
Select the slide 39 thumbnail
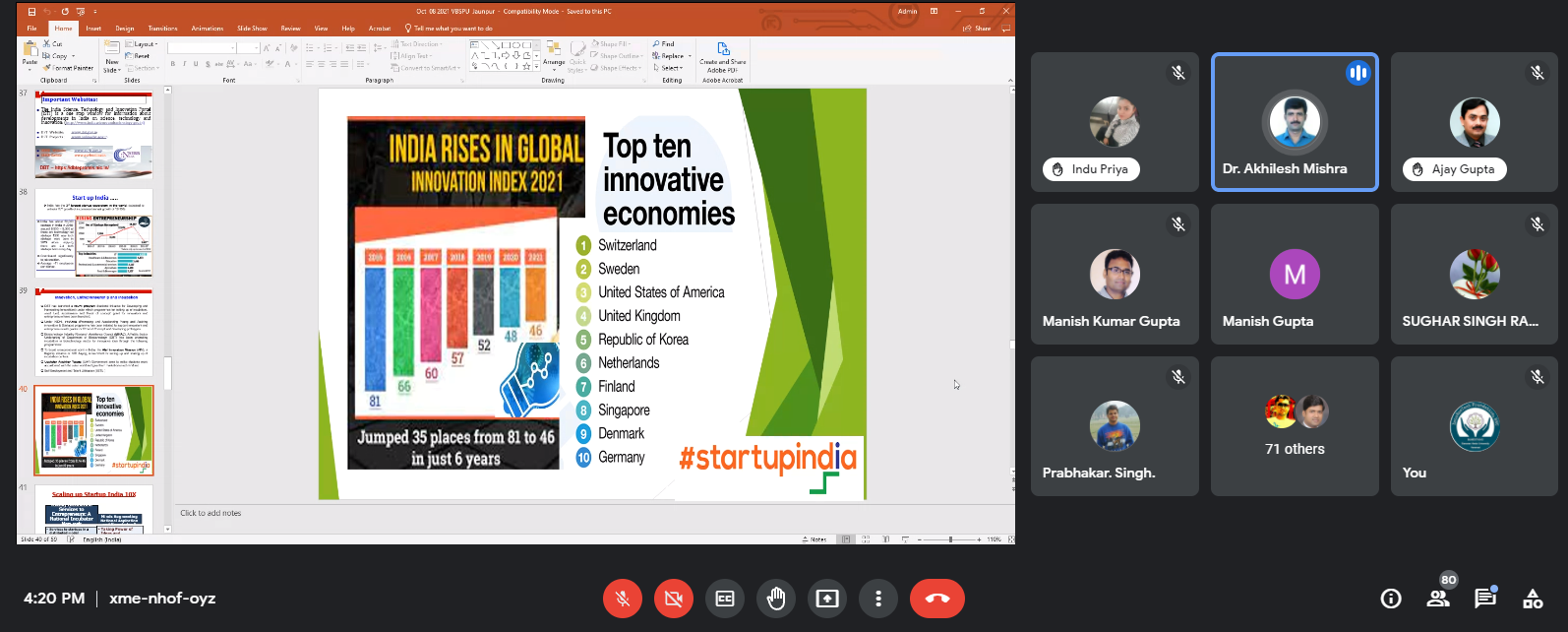coord(94,332)
